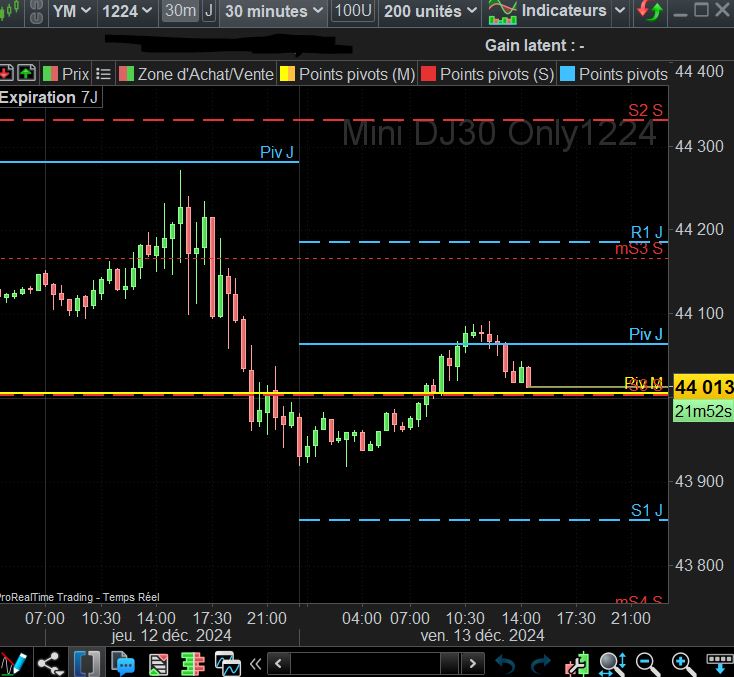Select the 100U units shortcut
The width and height of the screenshot is (734, 677).
point(353,10)
